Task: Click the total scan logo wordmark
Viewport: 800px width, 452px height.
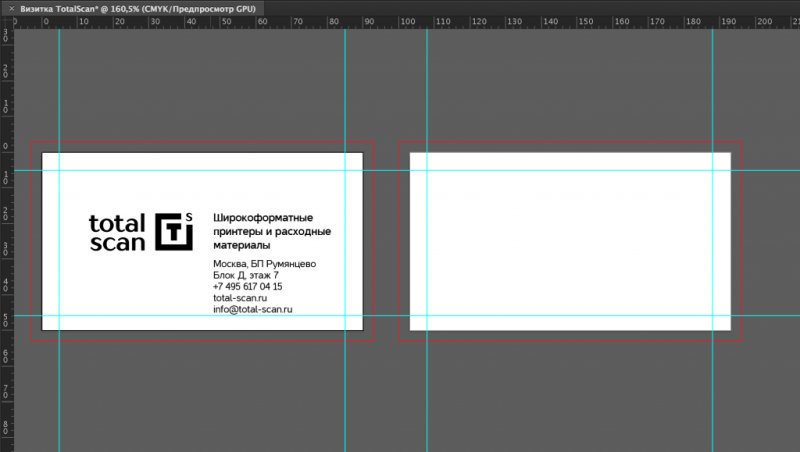Action: pyautogui.click(x=117, y=233)
